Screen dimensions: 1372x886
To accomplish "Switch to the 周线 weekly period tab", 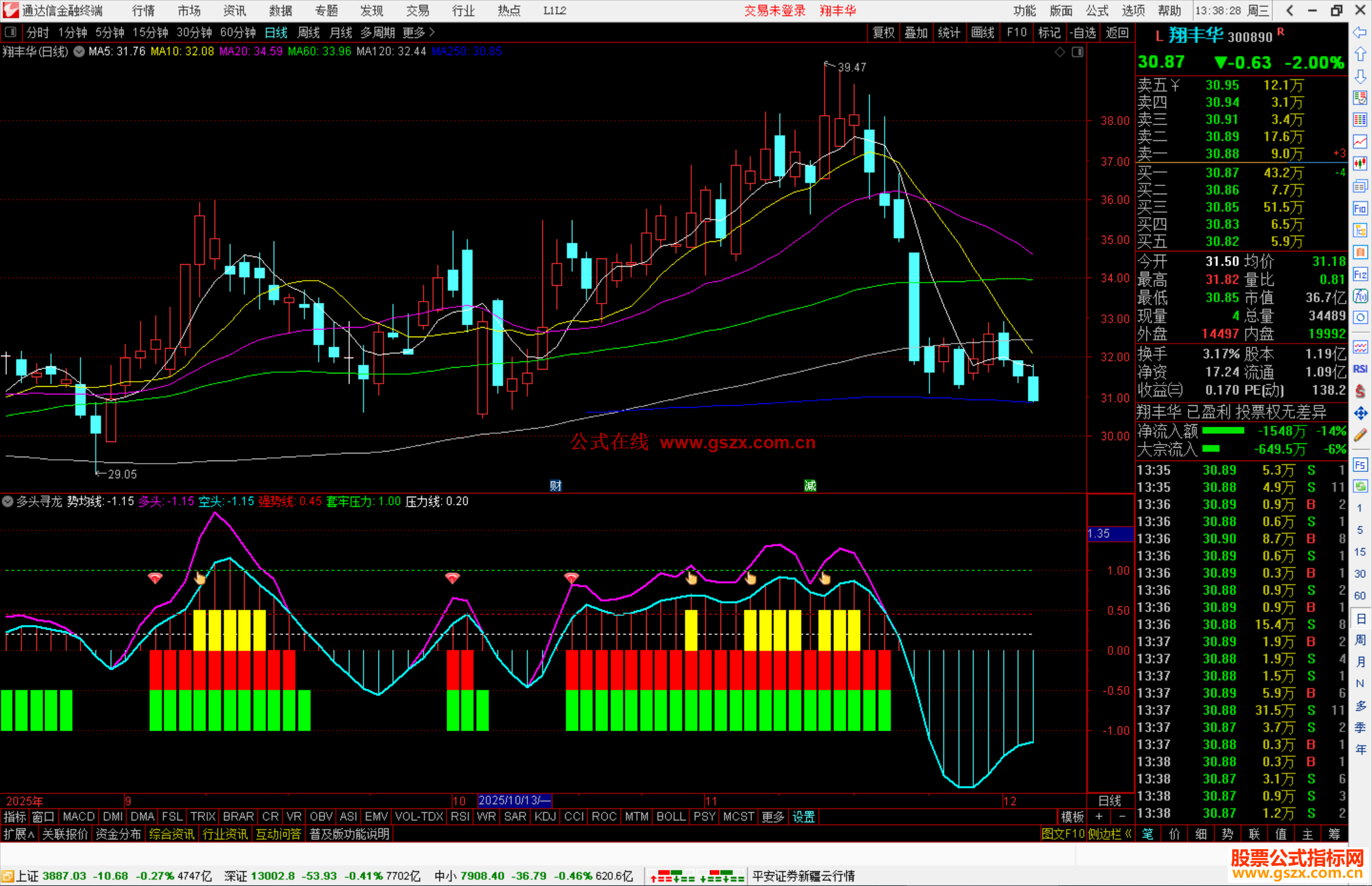I will coord(309,32).
